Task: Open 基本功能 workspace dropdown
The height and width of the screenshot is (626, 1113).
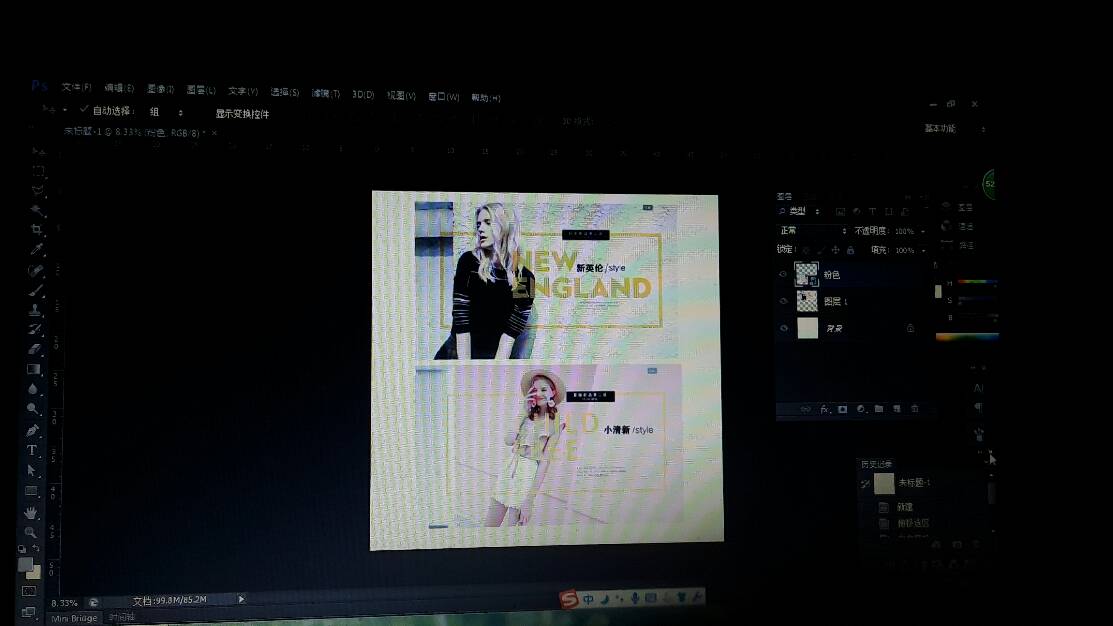Action: pos(955,128)
